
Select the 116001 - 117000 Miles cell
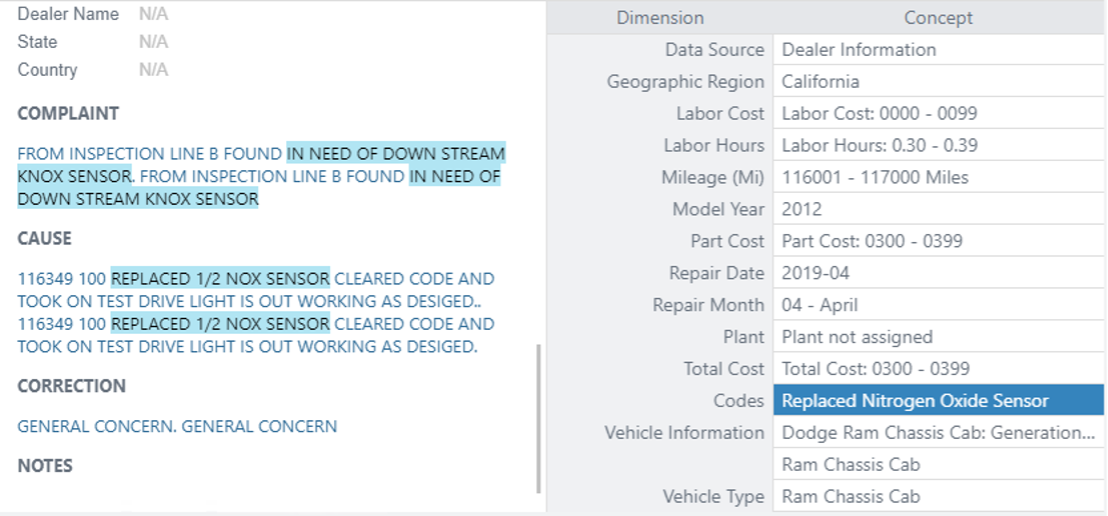tap(938, 177)
